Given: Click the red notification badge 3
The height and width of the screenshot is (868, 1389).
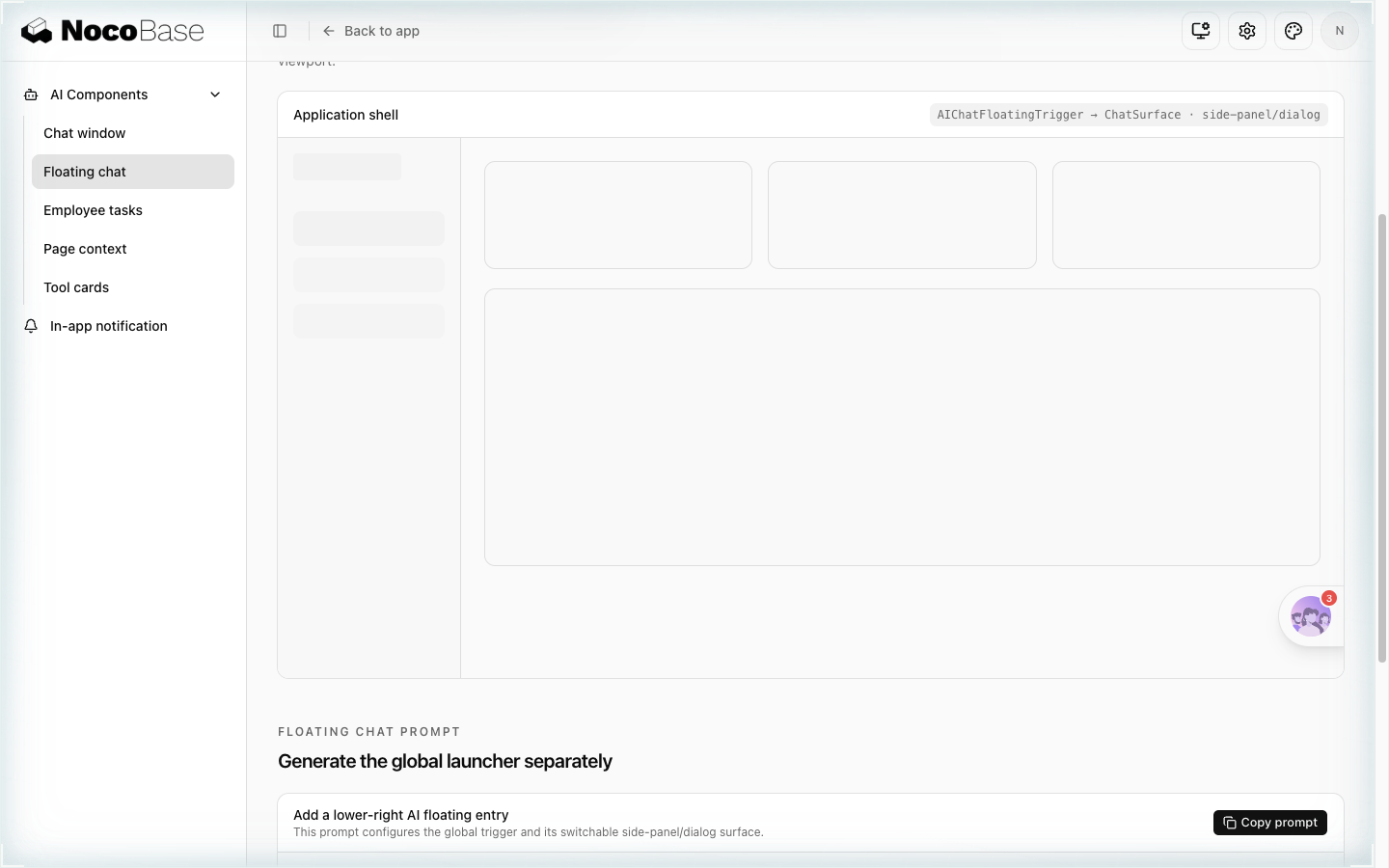Looking at the screenshot, I should (x=1329, y=598).
